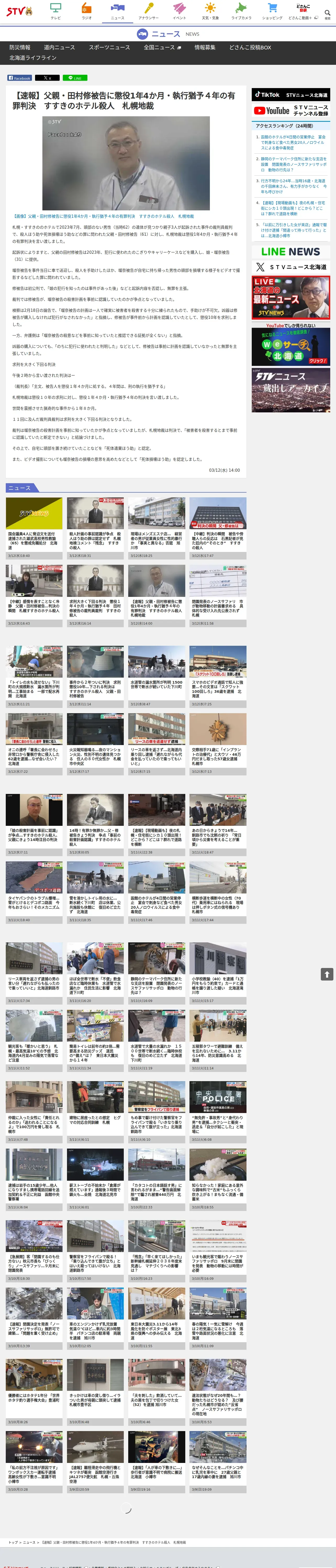The width and height of the screenshot is (336, 1568).
Task: Open スマホのビデオ通話で知人に強要 card
Action: (x=218, y=677)
